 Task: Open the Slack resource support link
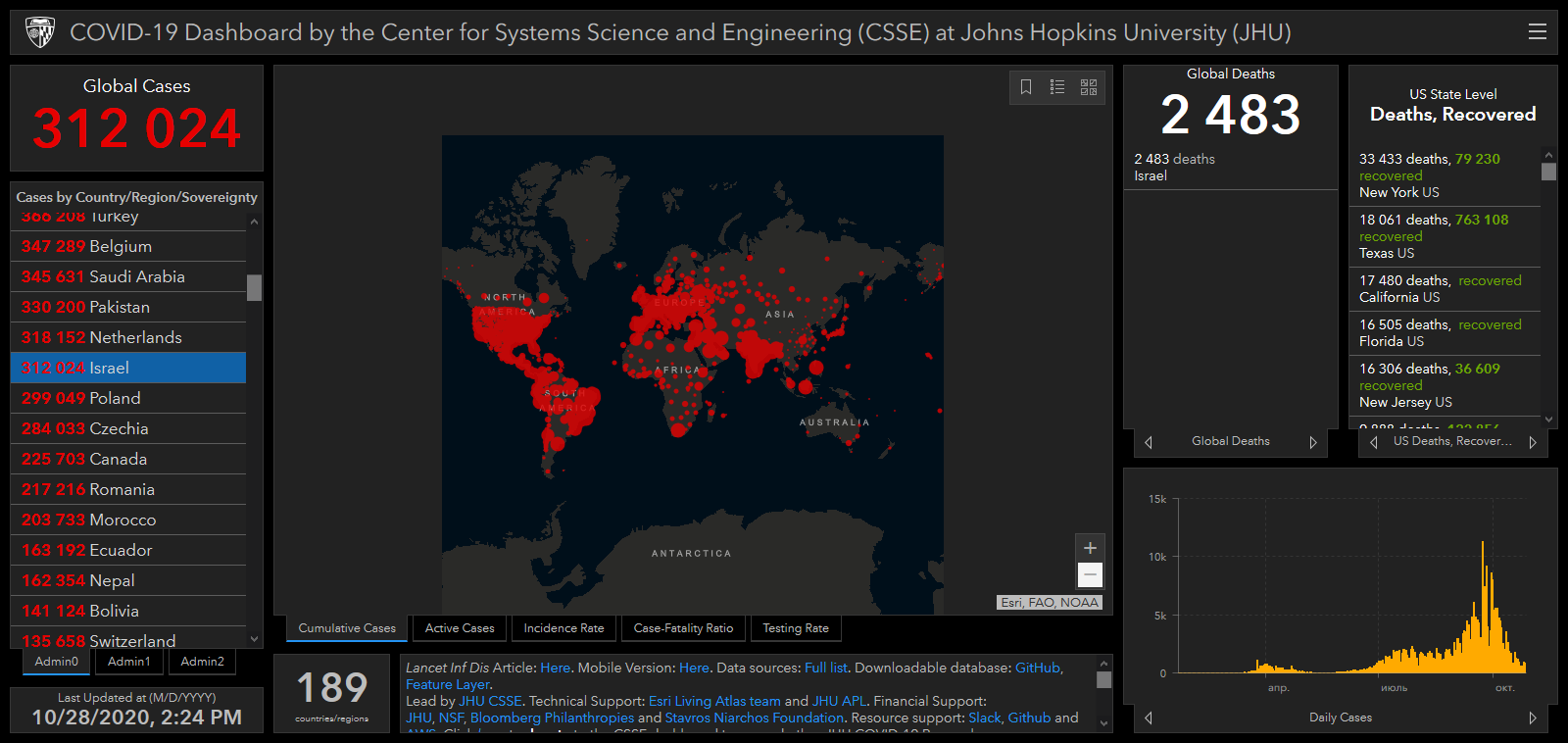click(x=985, y=718)
